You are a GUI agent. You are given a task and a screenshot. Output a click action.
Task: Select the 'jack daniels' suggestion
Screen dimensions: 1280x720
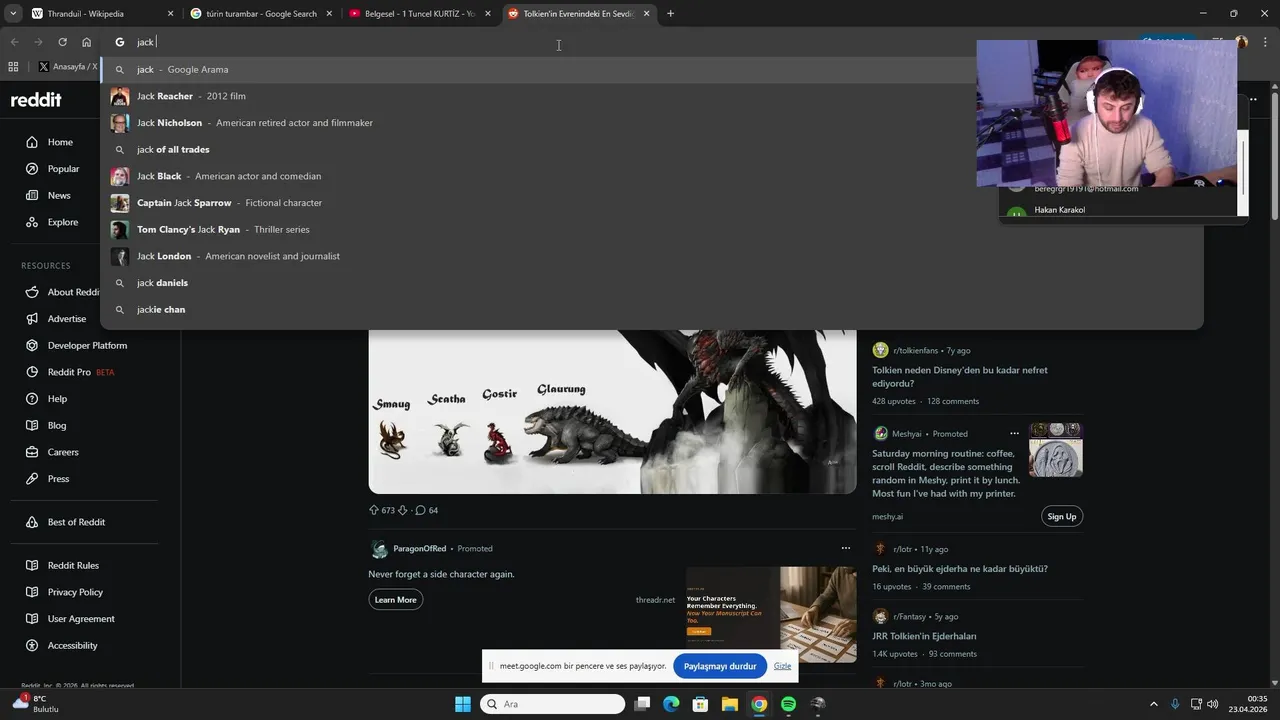tap(651, 283)
